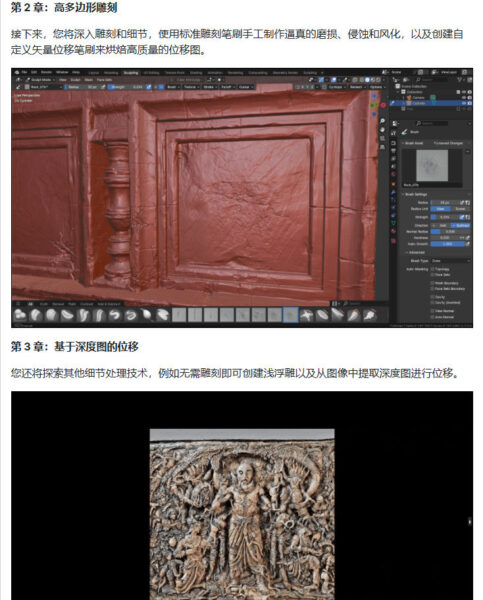The height and width of the screenshot is (600, 483).
Task: Click the perspective/orthographic grid gizmo icon
Action: (x=382, y=147)
